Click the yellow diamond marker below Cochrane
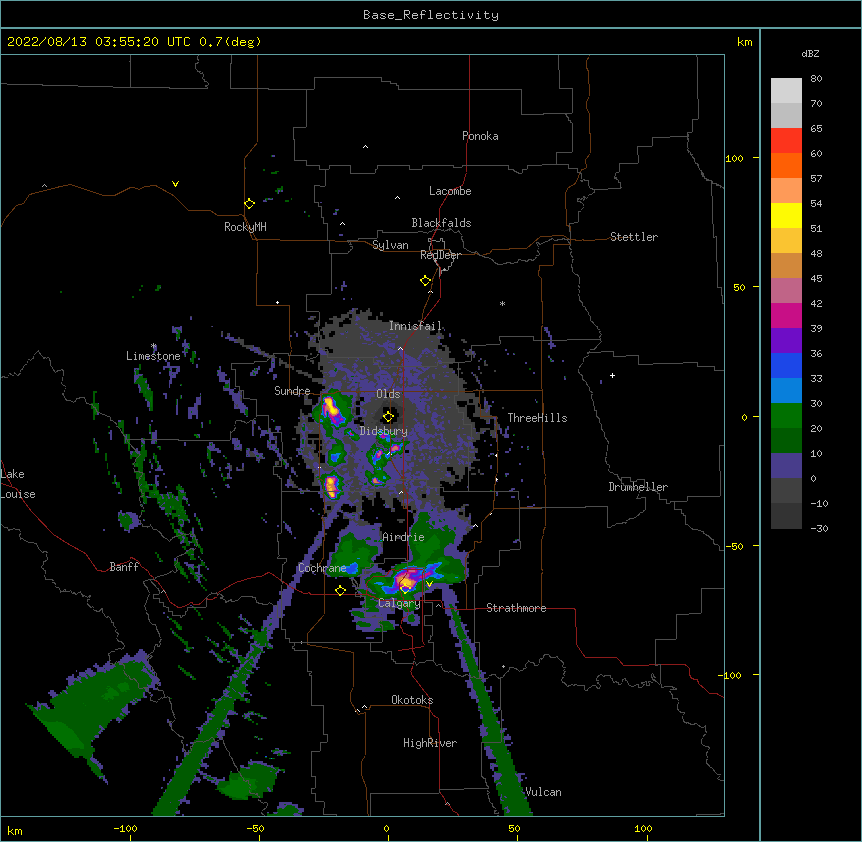This screenshot has width=862, height=842. pos(340,591)
